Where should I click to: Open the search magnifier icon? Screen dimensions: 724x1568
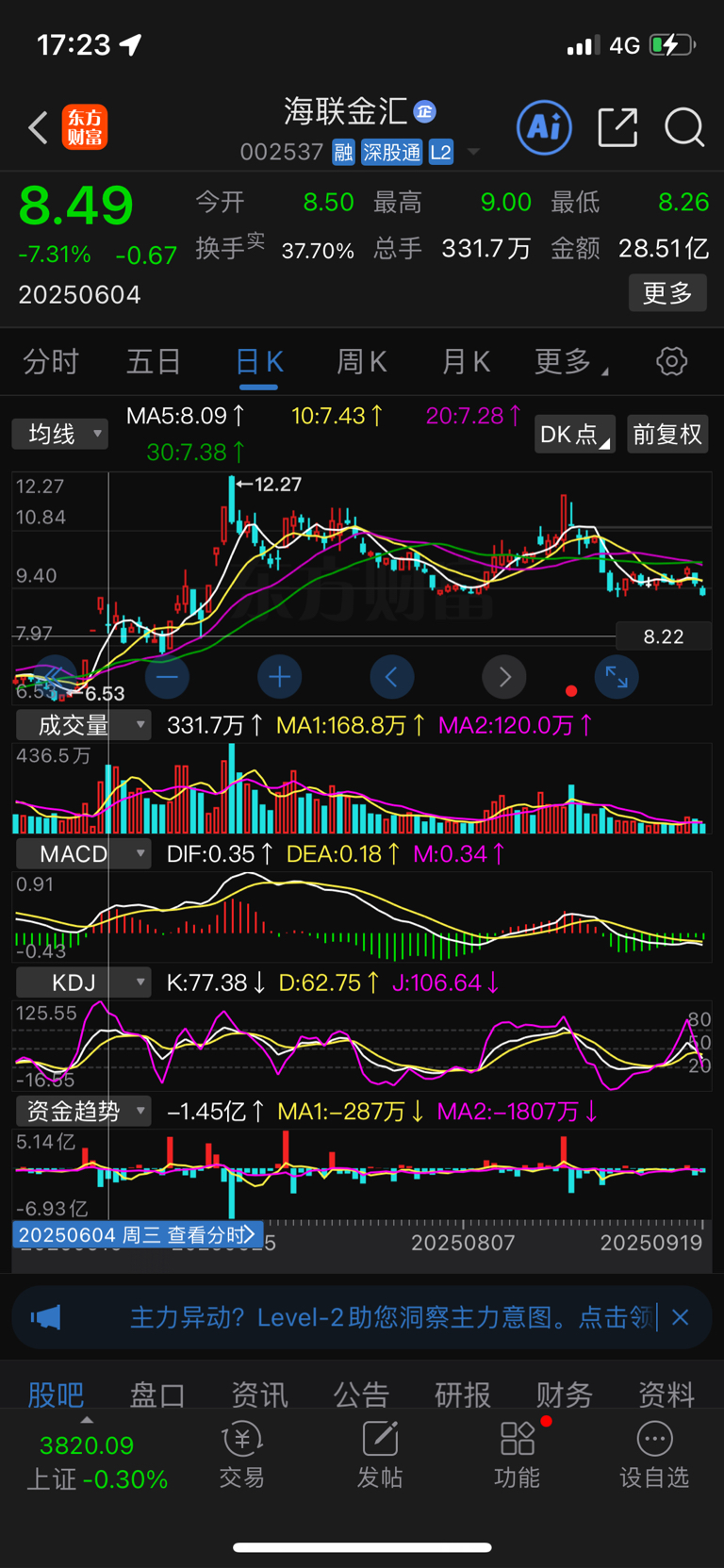click(x=684, y=127)
